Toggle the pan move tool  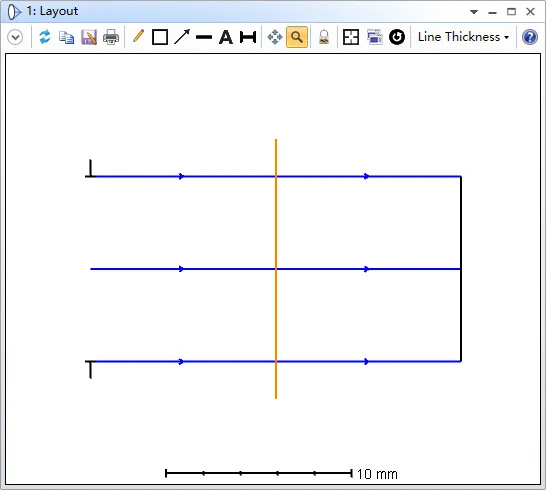[x=275, y=37]
